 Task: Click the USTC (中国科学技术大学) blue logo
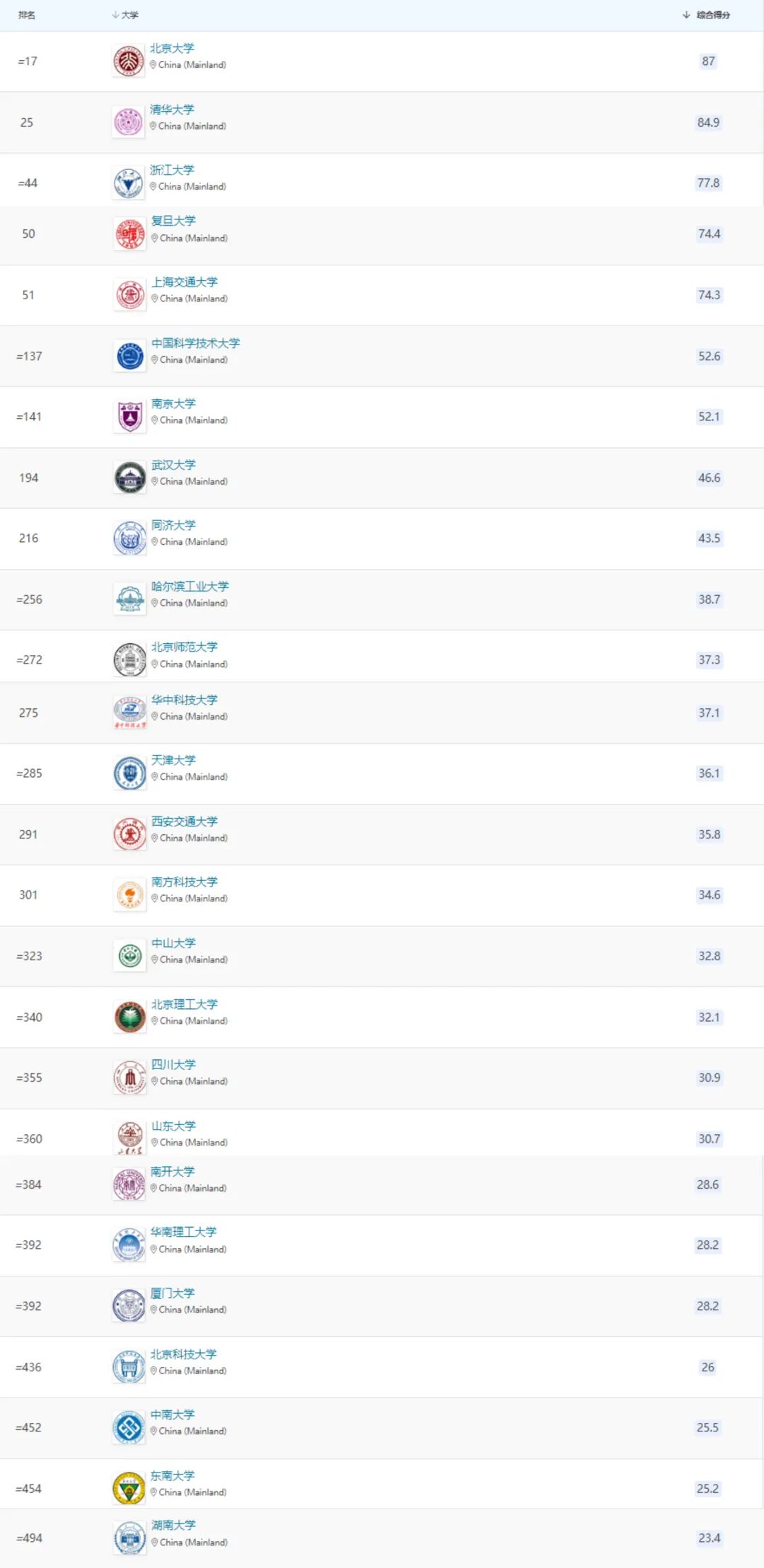(x=129, y=356)
